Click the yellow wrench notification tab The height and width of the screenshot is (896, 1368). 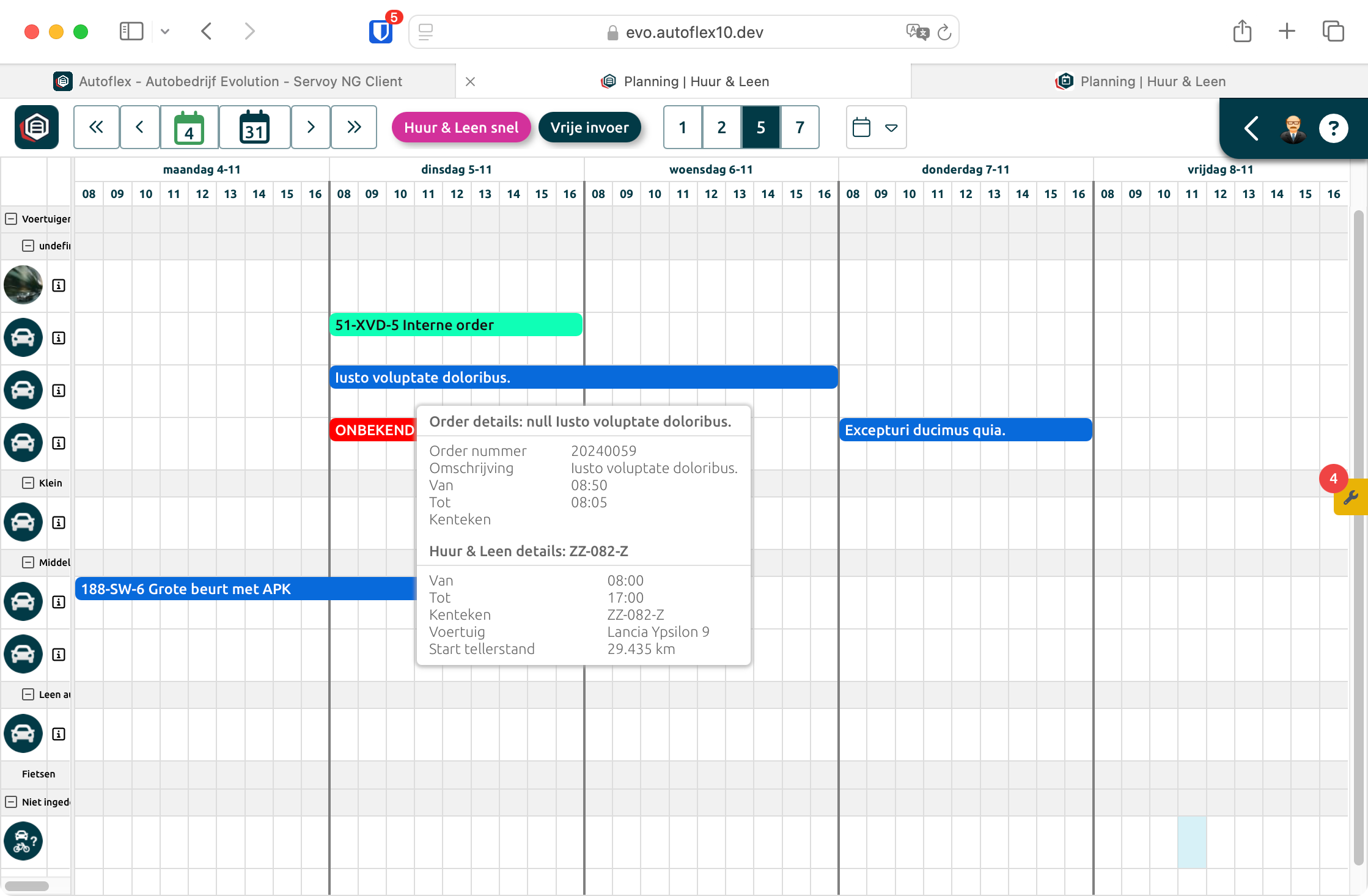pos(1351,498)
